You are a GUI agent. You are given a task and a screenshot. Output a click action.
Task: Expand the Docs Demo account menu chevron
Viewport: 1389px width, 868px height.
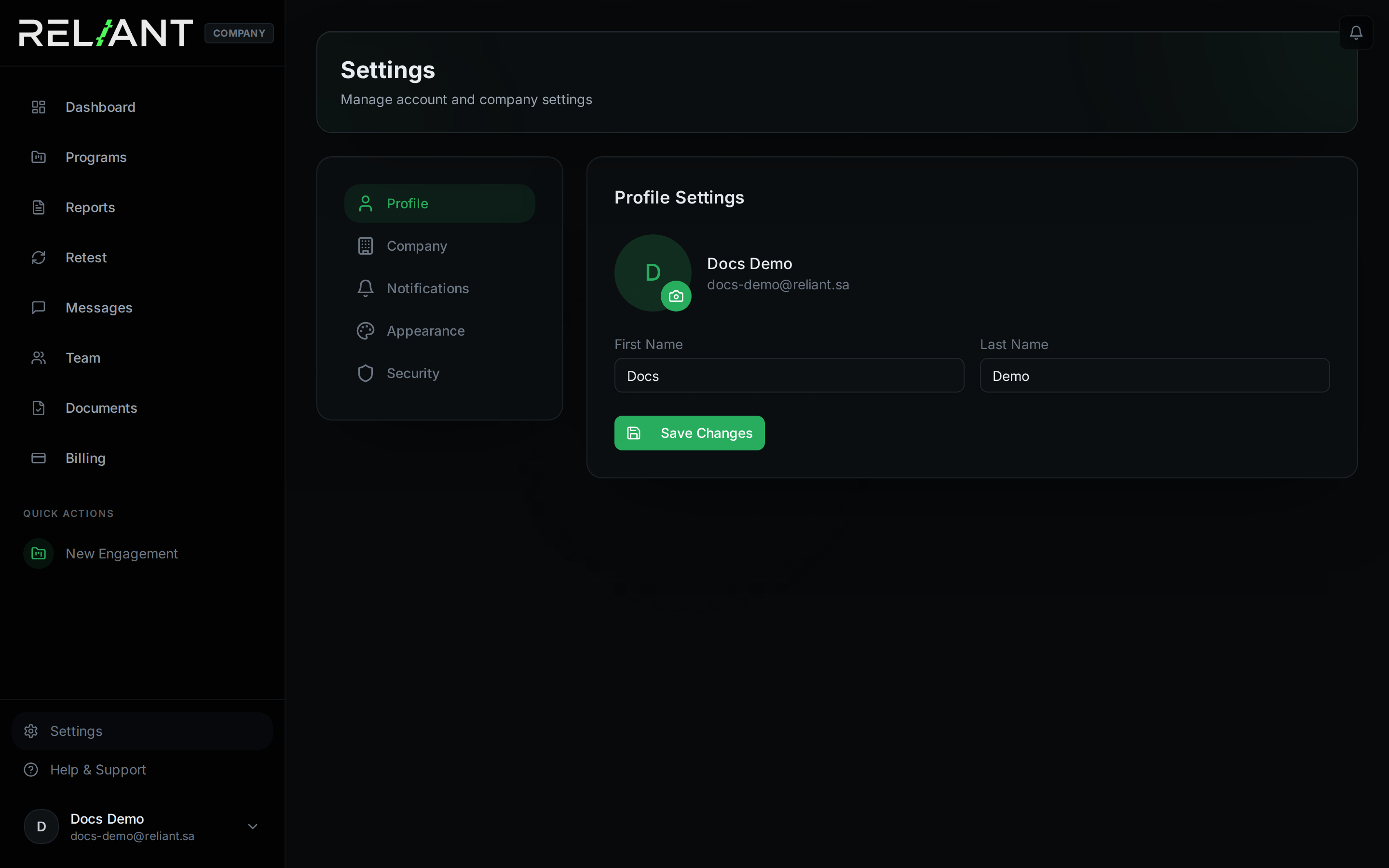tap(253, 827)
